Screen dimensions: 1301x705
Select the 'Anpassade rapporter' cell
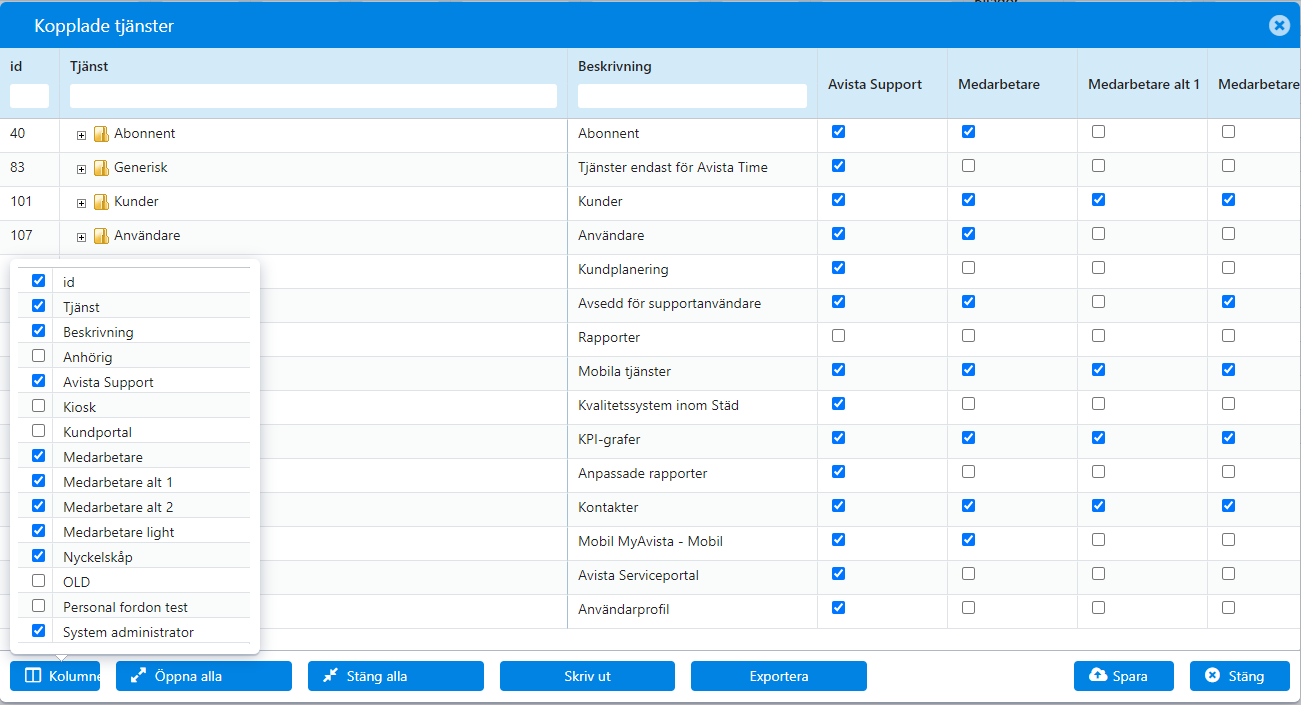[x=692, y=474]
